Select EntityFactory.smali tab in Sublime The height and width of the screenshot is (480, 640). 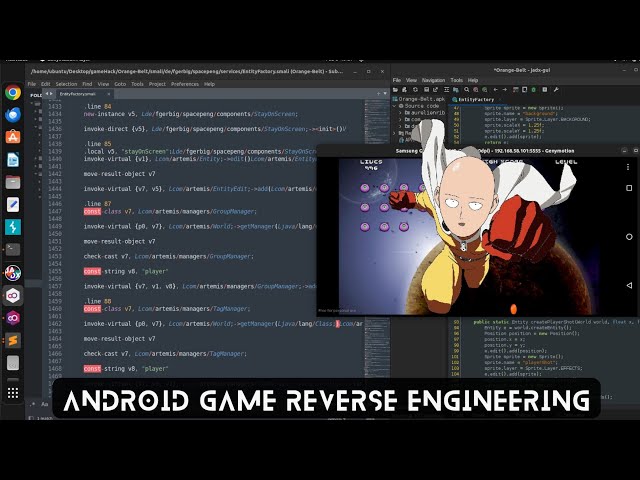[82, 94]
